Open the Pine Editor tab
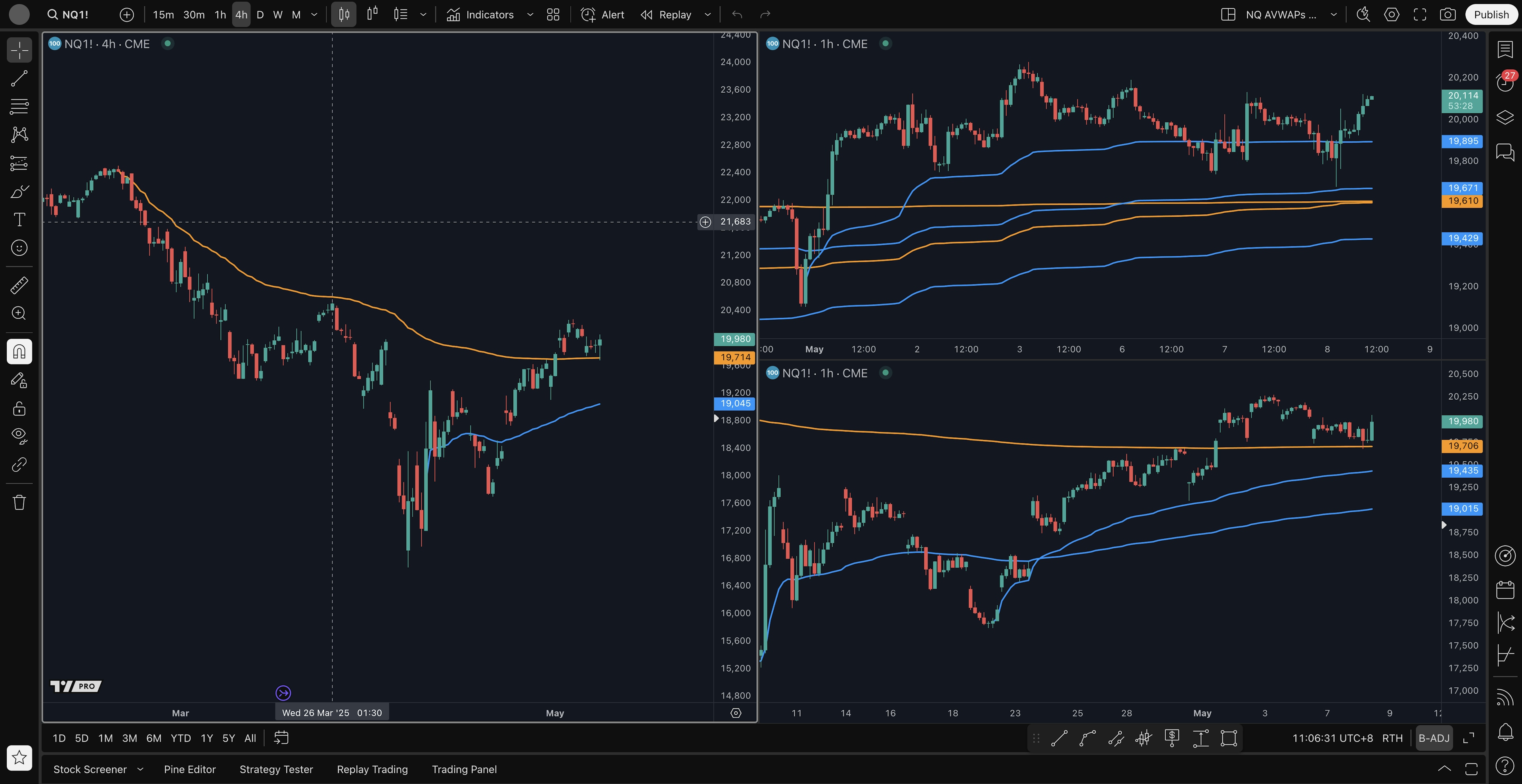The image size is (1522, 784). [x=190, y=769]
